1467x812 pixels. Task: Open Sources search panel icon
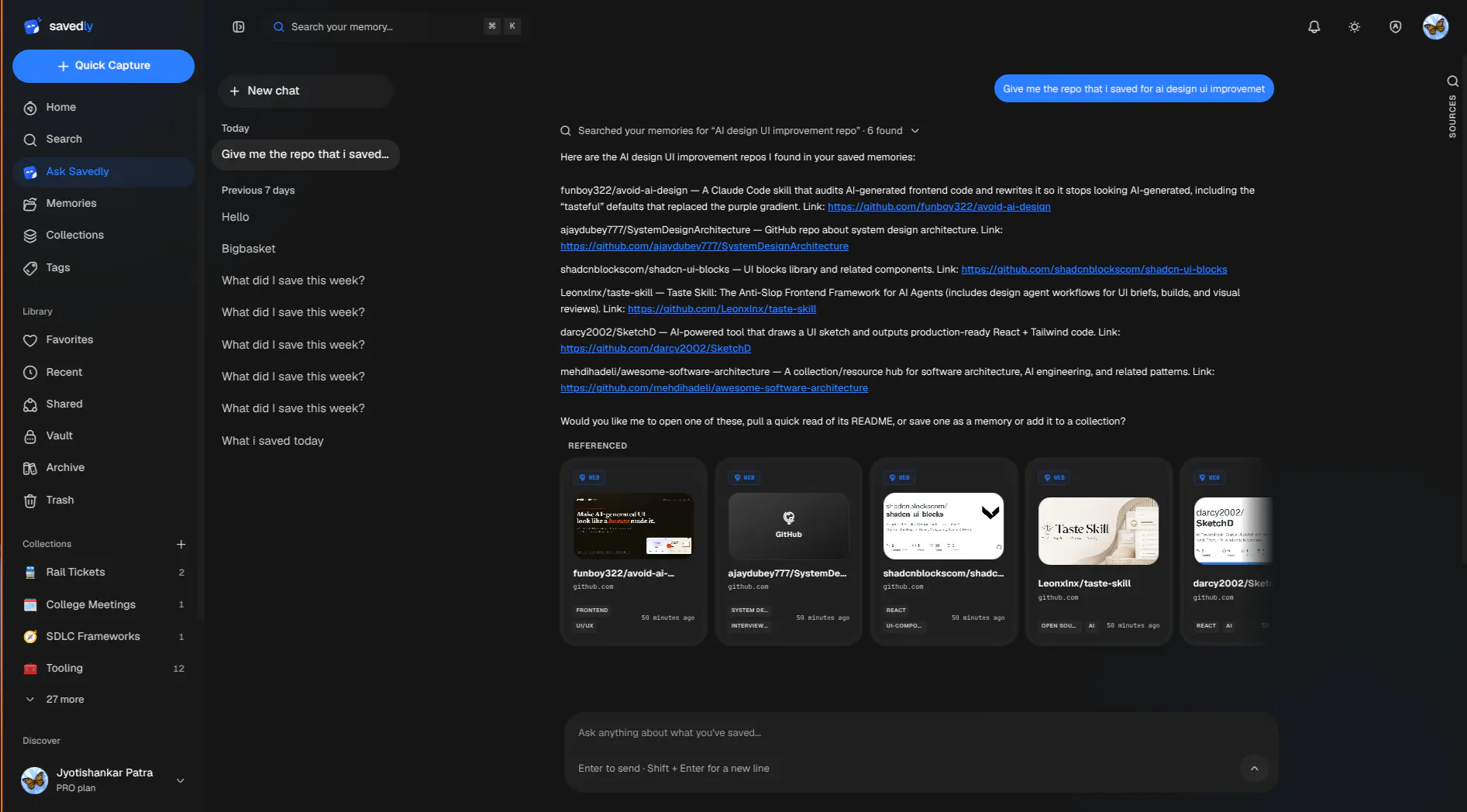click(x=1453, y=81)
